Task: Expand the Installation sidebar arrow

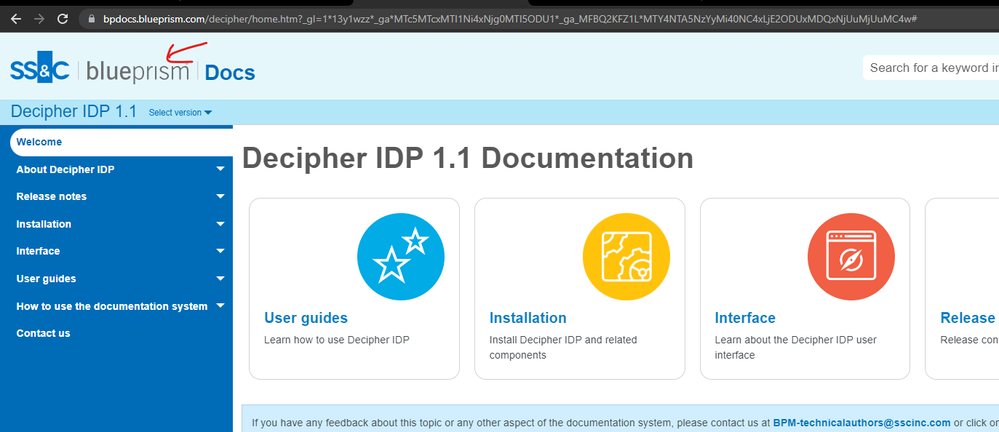Action: [220, 224]
